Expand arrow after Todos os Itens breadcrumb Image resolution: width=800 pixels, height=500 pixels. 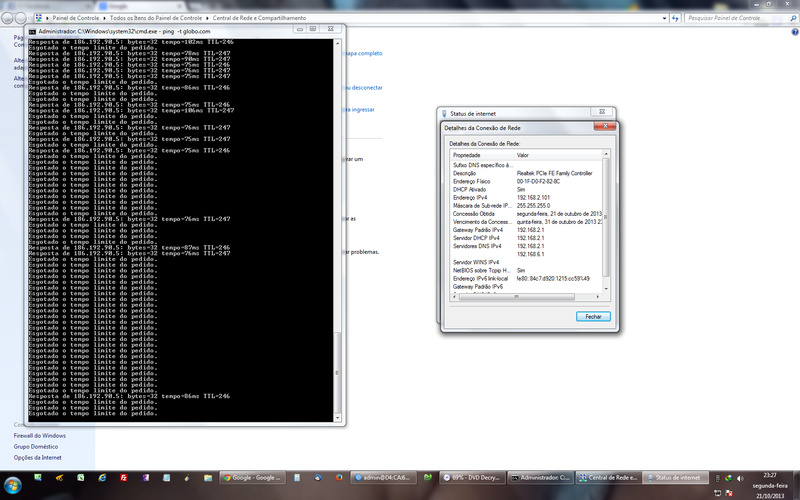tap(207, 18)
